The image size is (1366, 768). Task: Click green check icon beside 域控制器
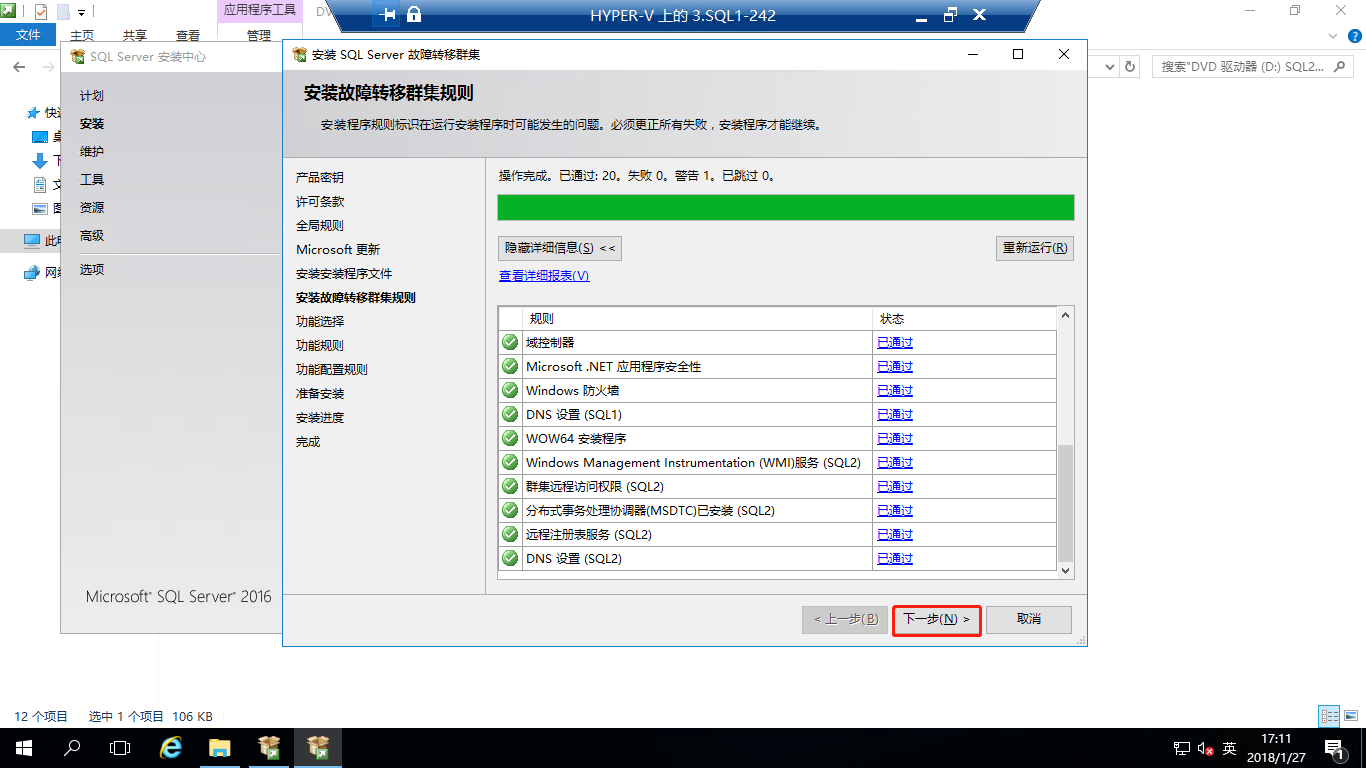pos(510,342)
